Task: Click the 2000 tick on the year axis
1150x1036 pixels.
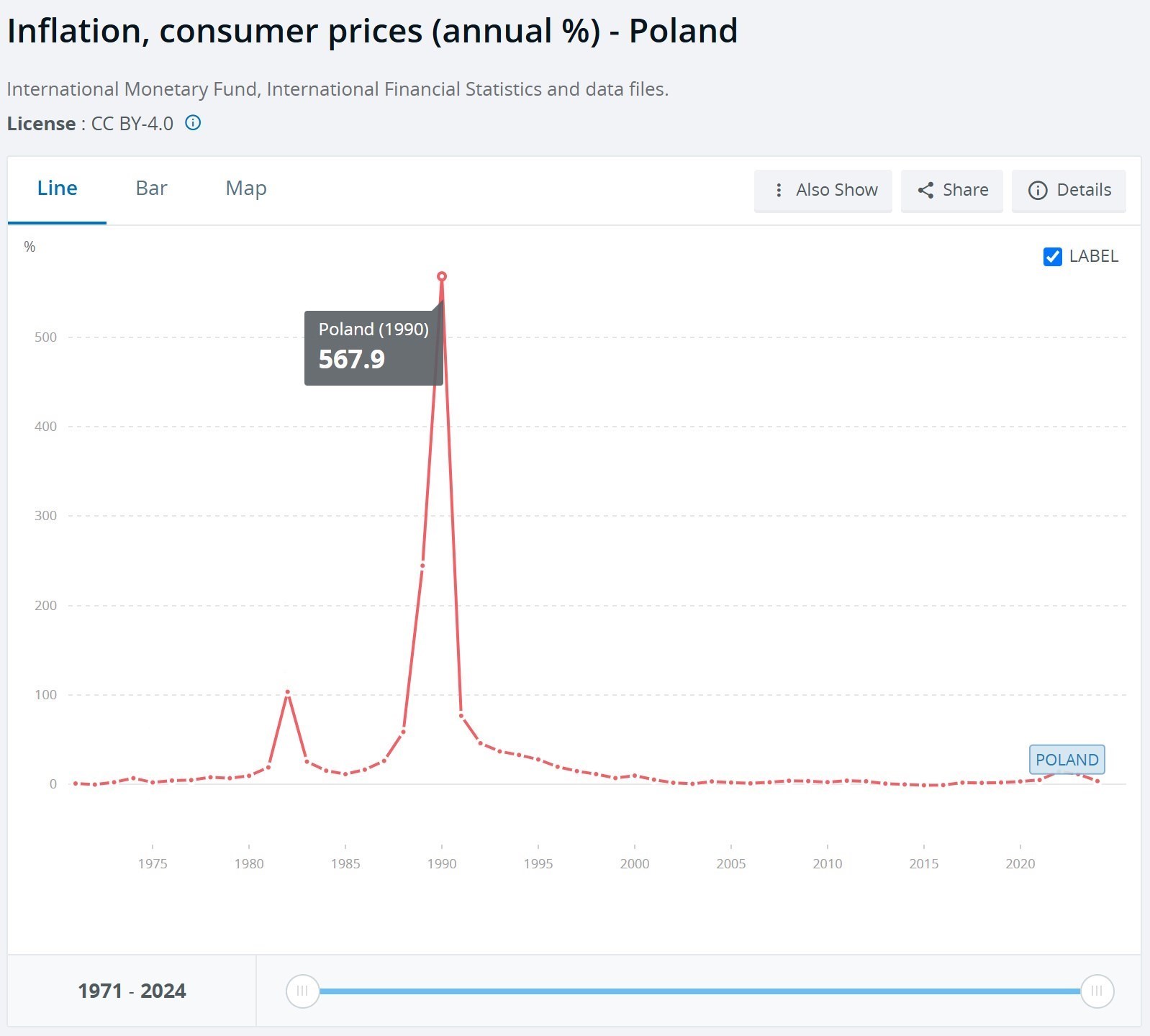Action: pos(635,863)
